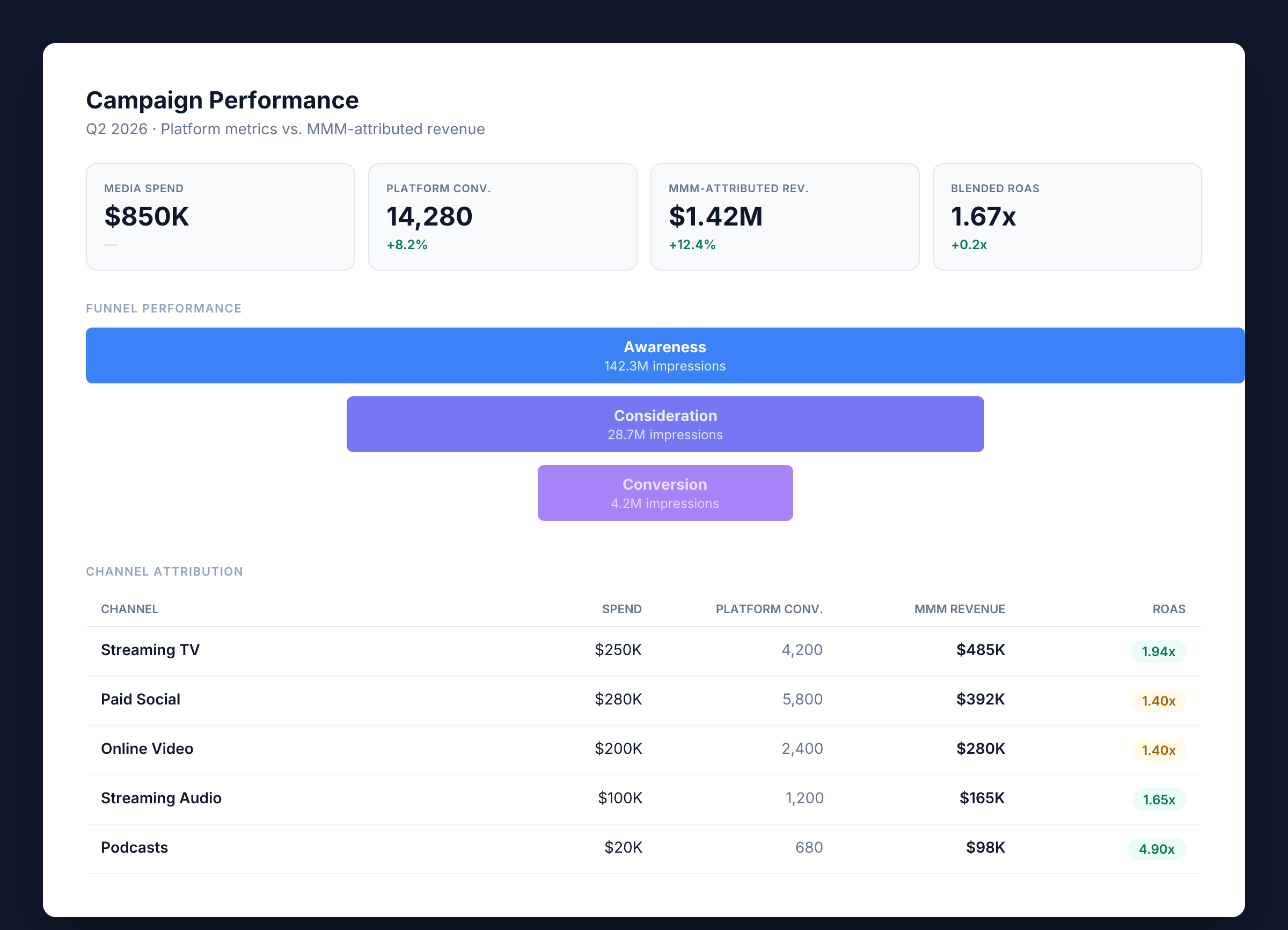Select the Platform Conv. 14,280 card
Viewport: 1288px width, 930px height.
[x=502, y=216]
